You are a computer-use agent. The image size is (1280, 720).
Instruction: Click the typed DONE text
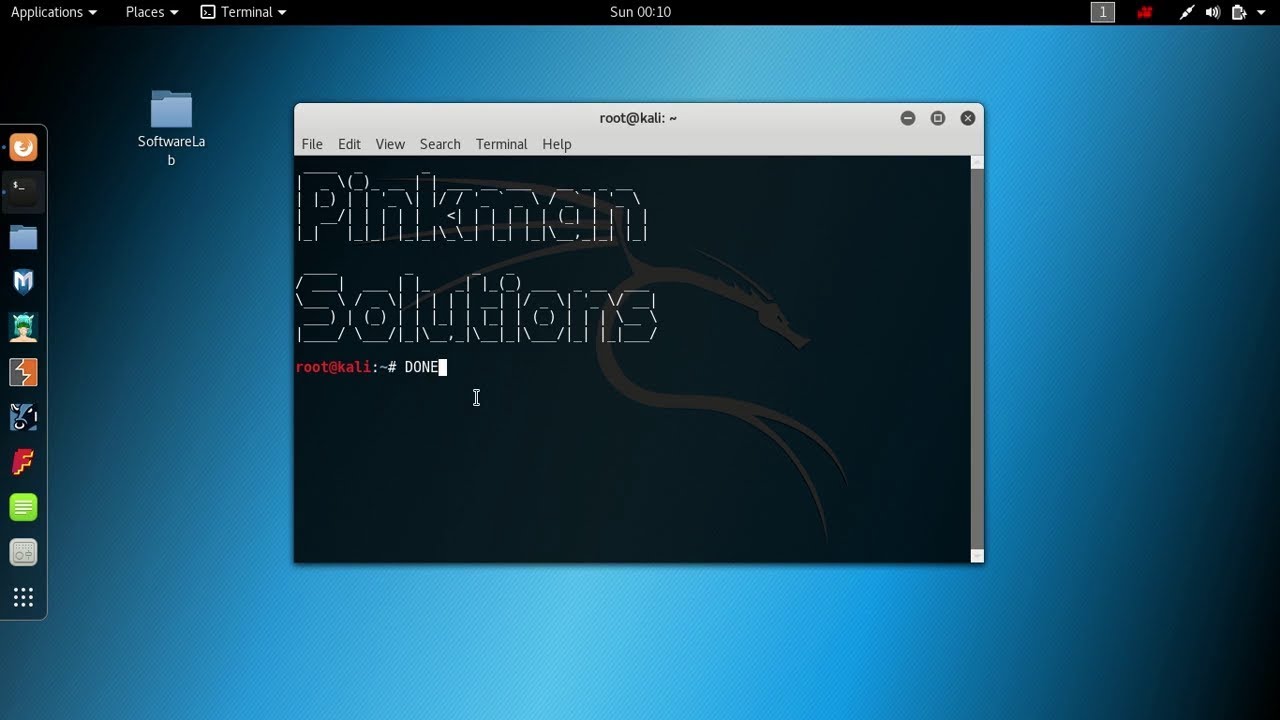click(421, 367)
